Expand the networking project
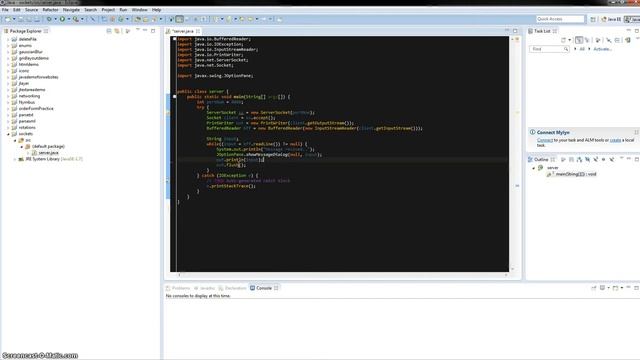This screenshot has width=640, height=360. [8, 96]
